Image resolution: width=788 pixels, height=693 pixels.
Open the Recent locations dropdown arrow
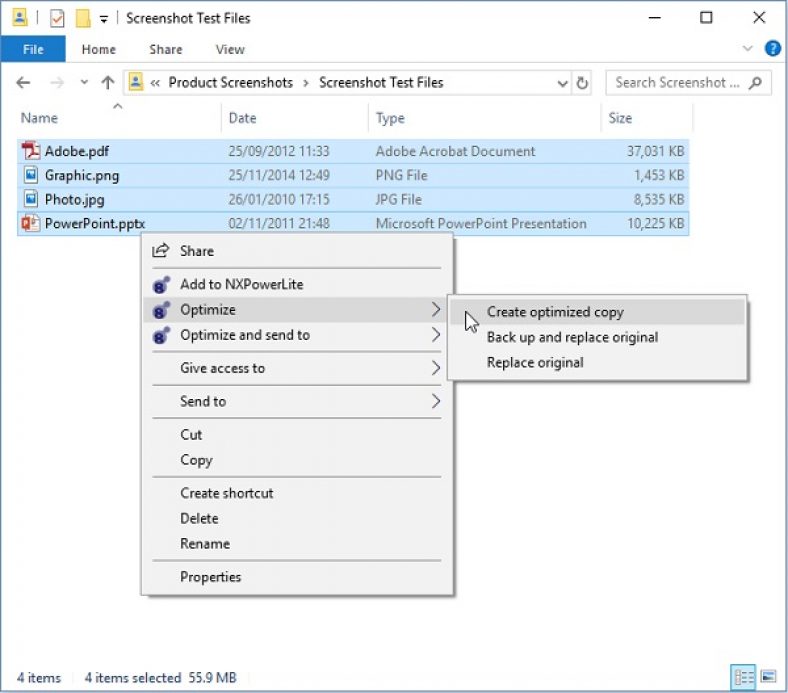(84, 83)
